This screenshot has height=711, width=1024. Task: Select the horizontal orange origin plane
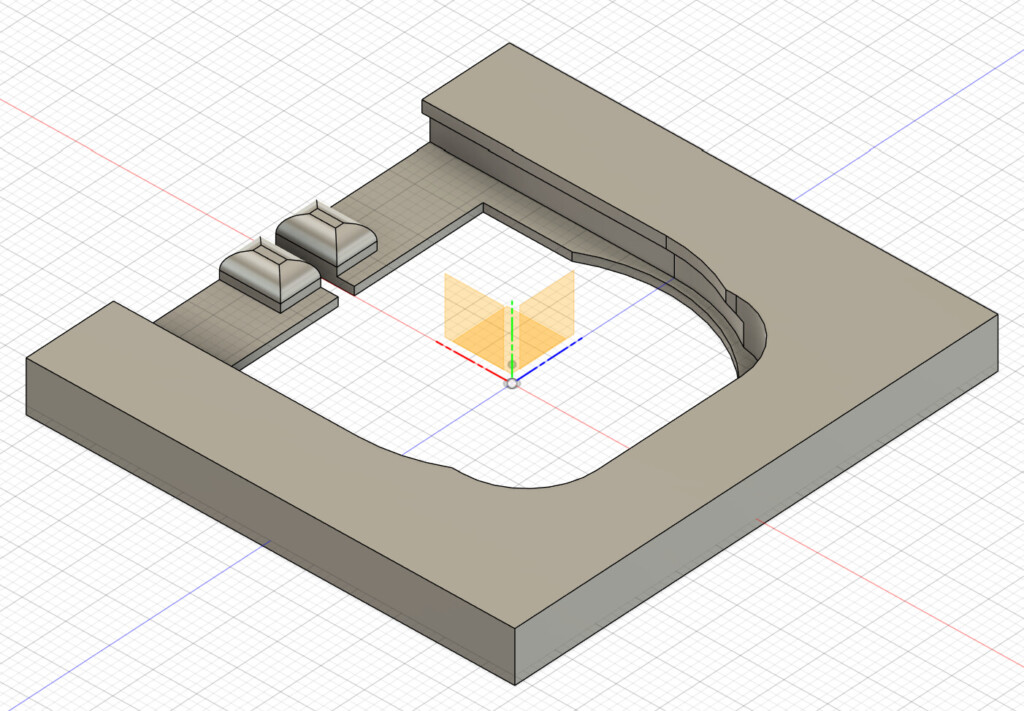(x=511, y=338)
